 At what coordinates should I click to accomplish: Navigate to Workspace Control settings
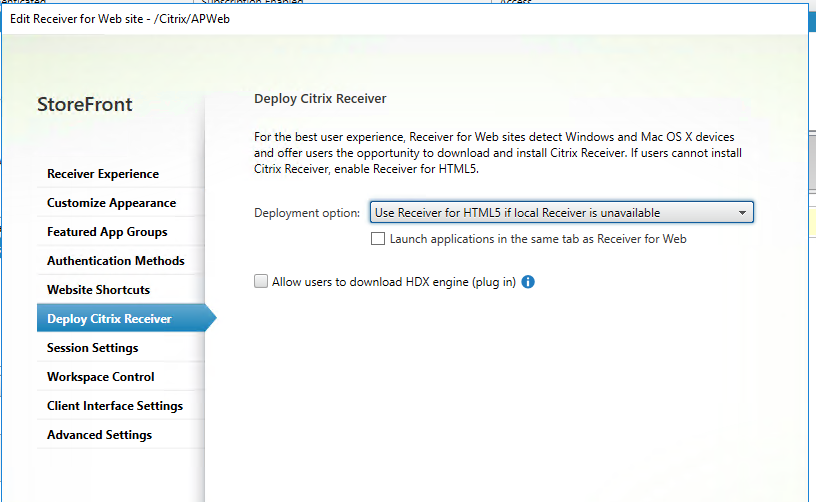tap(100, 377)
